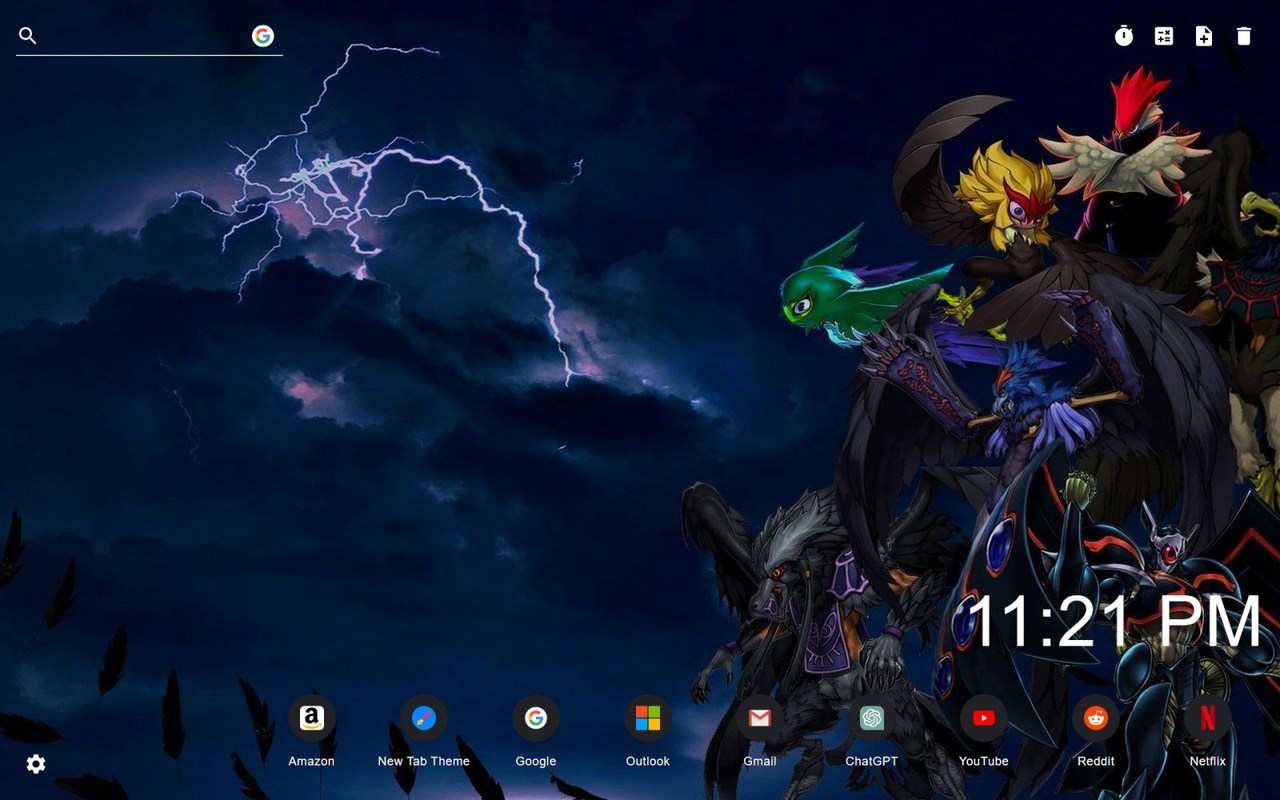The width and height of the screenshot is (1280, 800).
Task: Open the New Tab Theme shortcut icon
Action: 424,718
